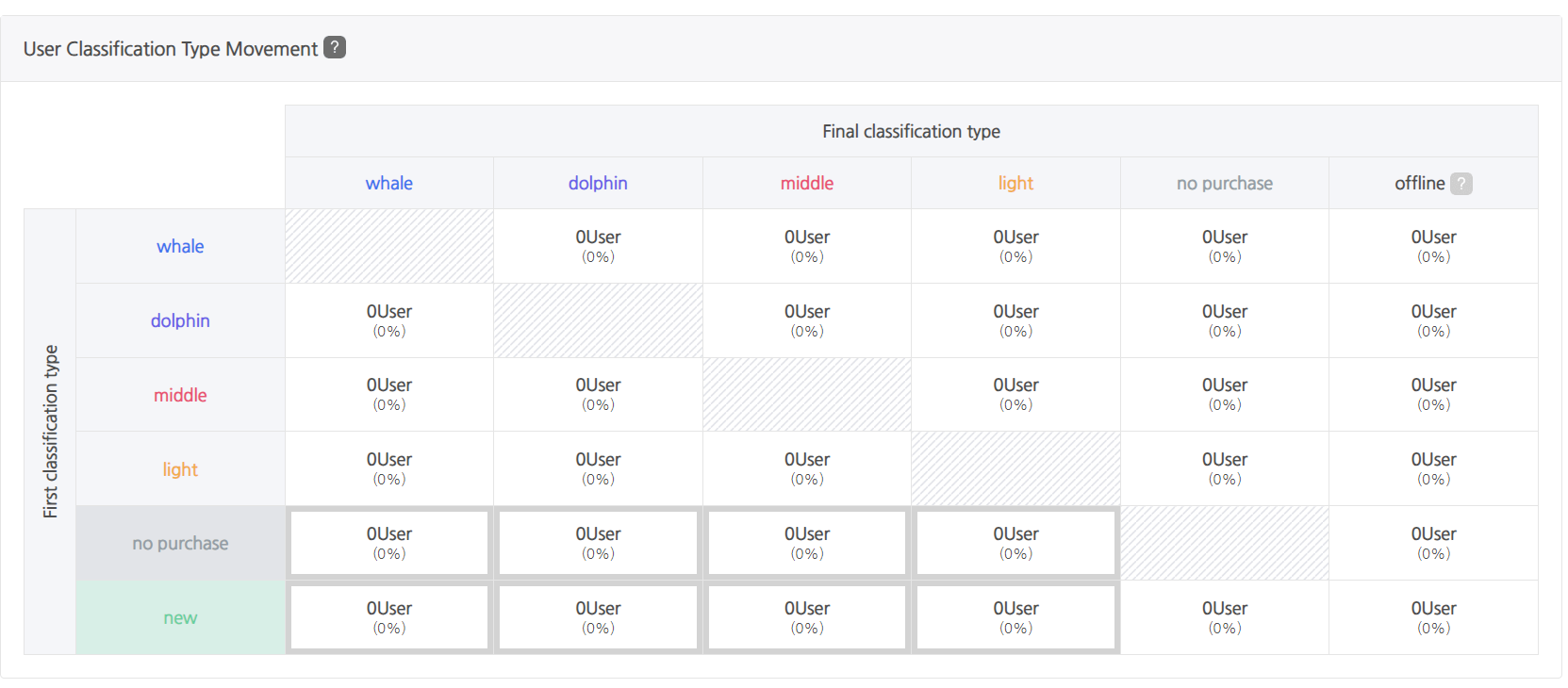Image resolution: width=1568 pixels, height=688 pixels.
Task: Select the whale column header
Action: [389, 183]
